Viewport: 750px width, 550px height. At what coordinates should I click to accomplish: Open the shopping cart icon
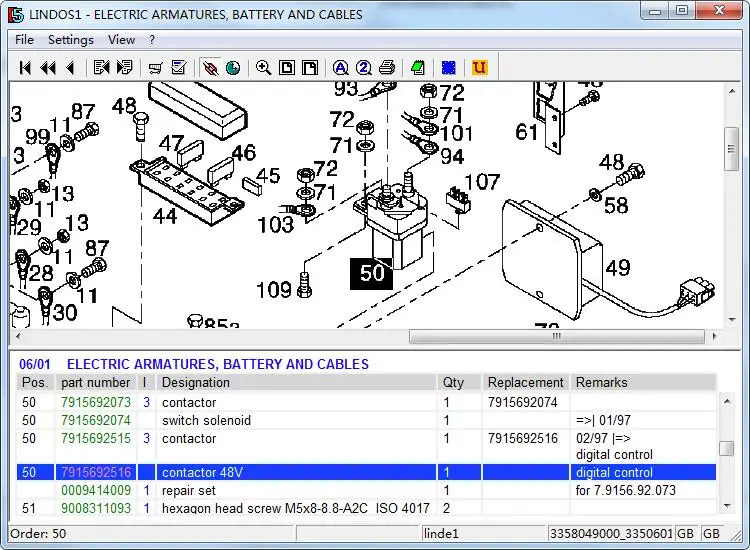pos(155,68)
